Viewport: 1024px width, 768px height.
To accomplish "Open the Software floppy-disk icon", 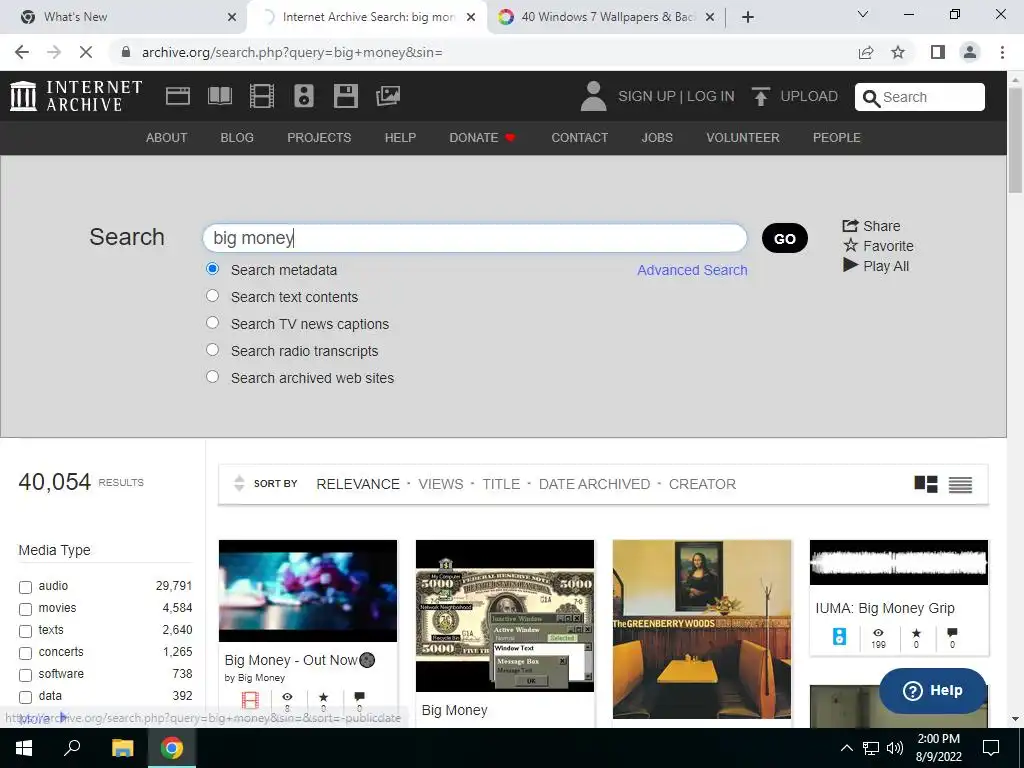I will click(x=345, y=96).
